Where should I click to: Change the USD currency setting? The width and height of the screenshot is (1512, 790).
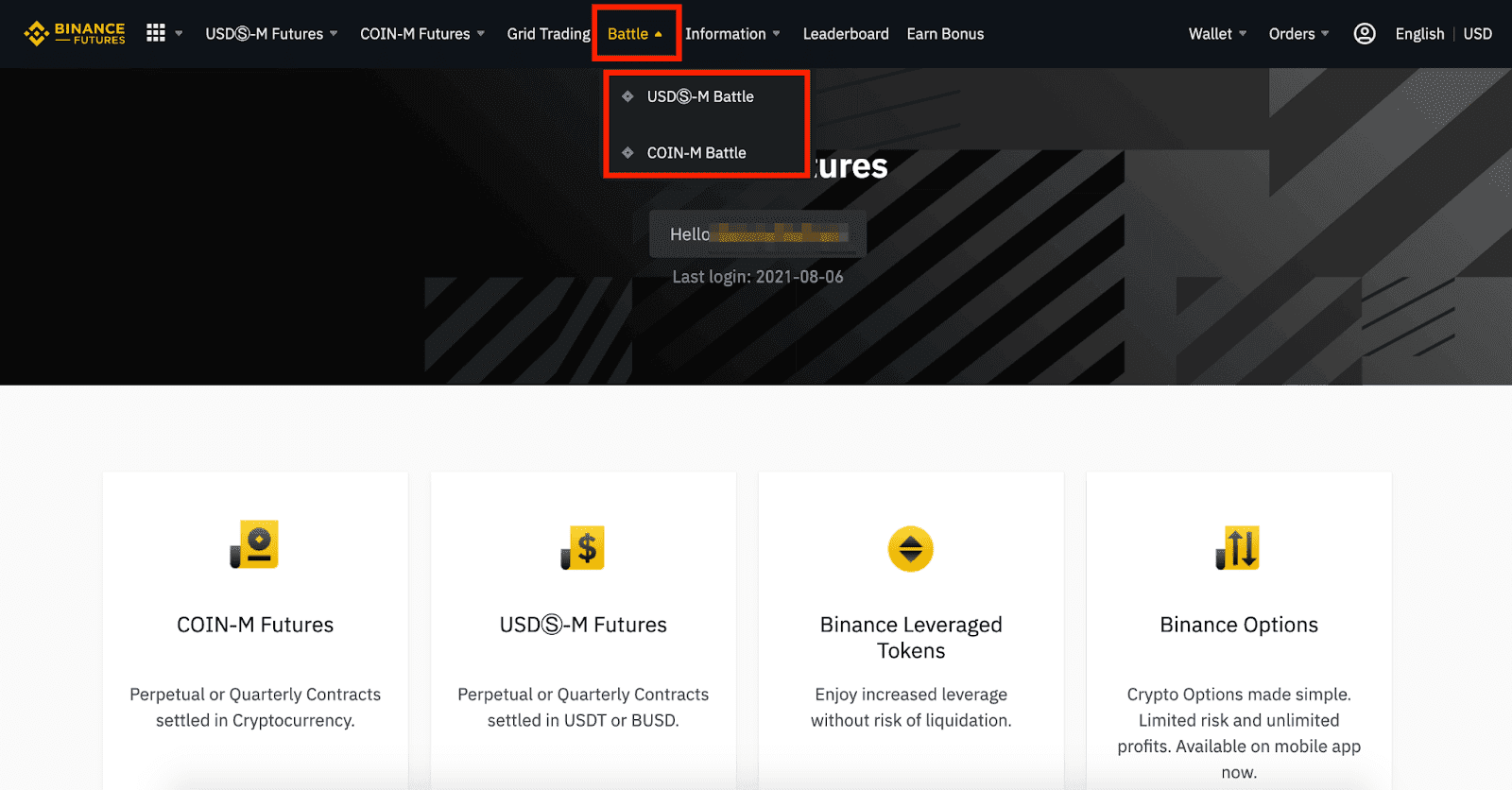click(x=1478, y=34)
